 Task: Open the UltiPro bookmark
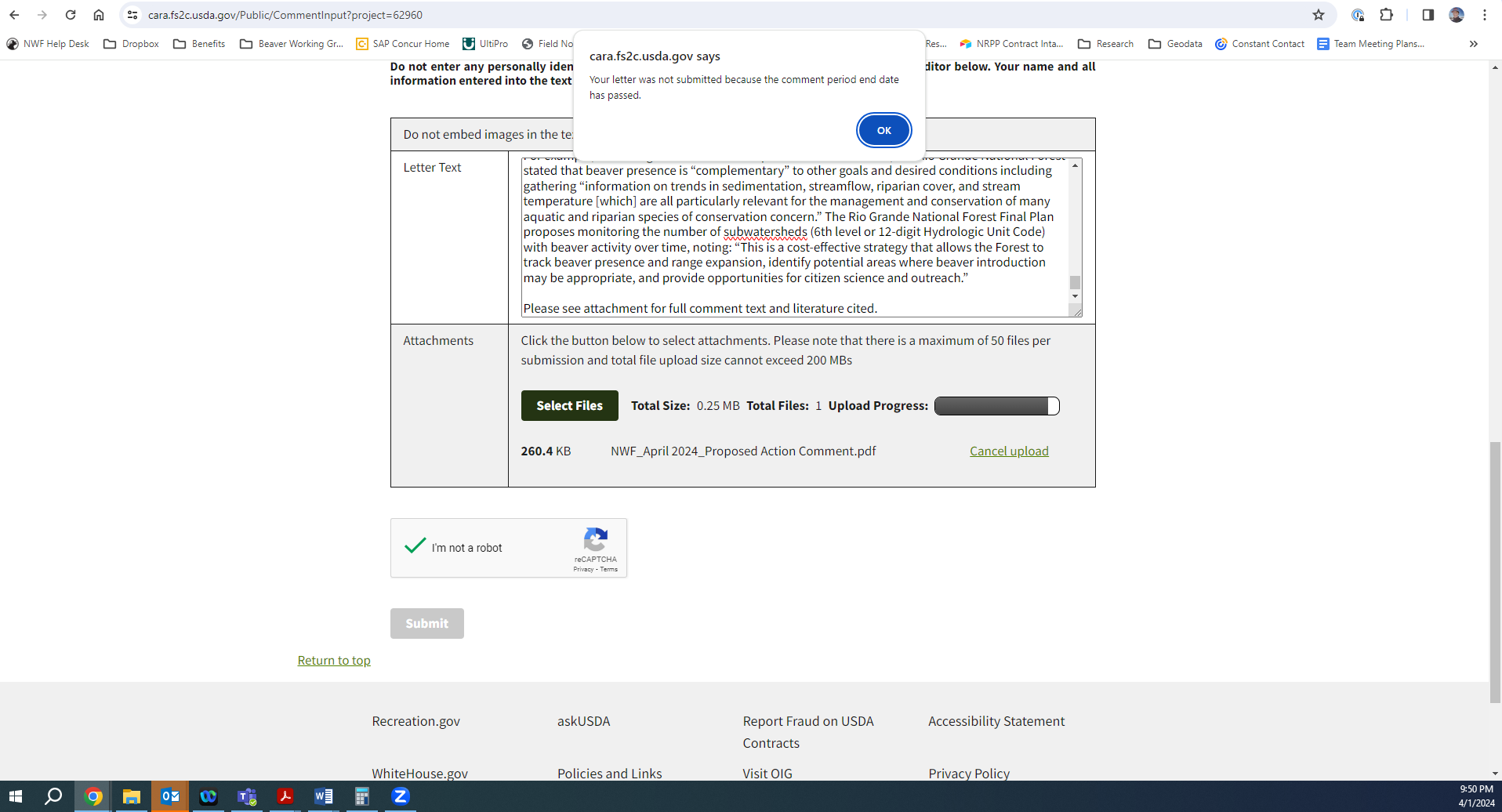click(x=485, y=44)
